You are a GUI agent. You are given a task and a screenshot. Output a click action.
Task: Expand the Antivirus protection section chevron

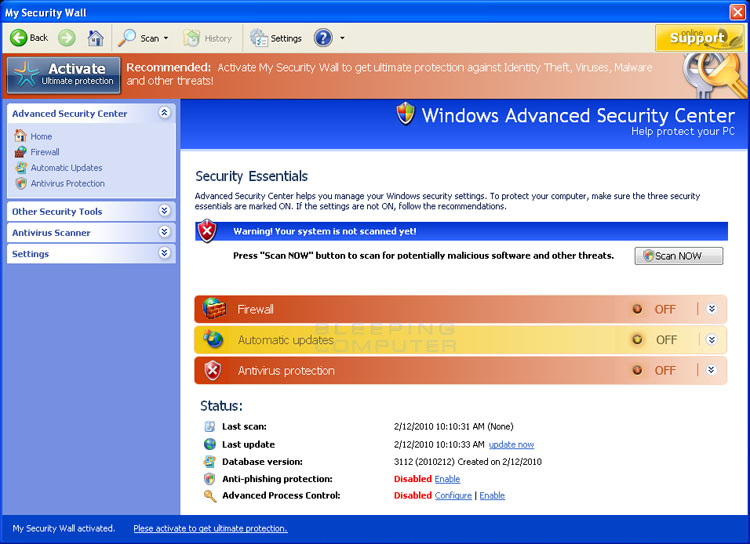tap(711, 370)
